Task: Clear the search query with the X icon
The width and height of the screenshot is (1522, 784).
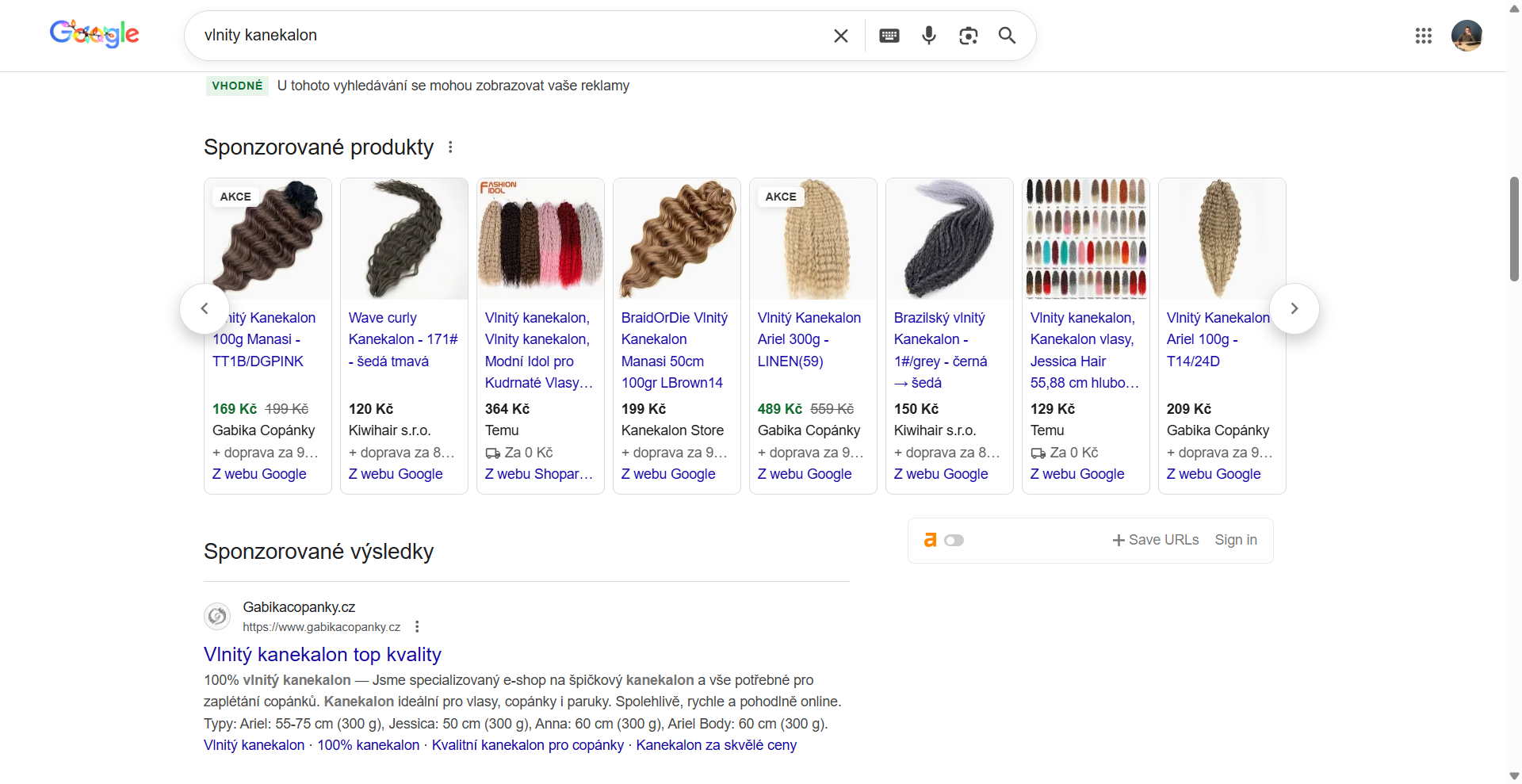Action: (x=841, y=36)
